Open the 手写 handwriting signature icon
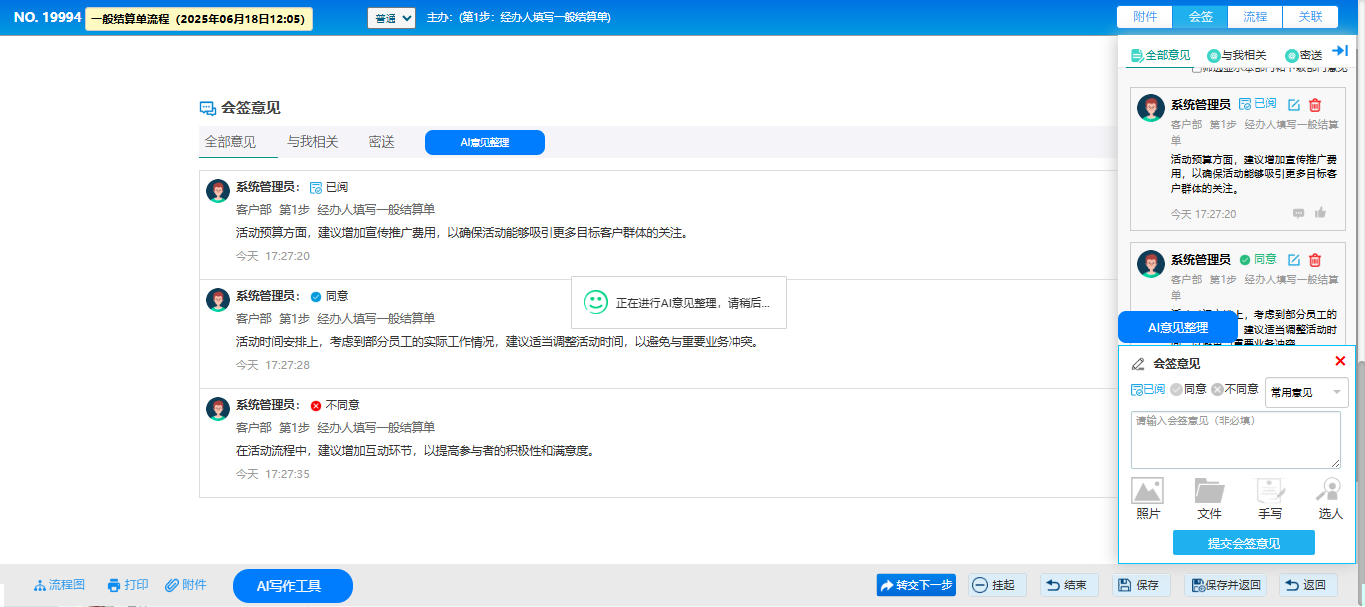1365x607 pixels. [x=1270, y=490]
